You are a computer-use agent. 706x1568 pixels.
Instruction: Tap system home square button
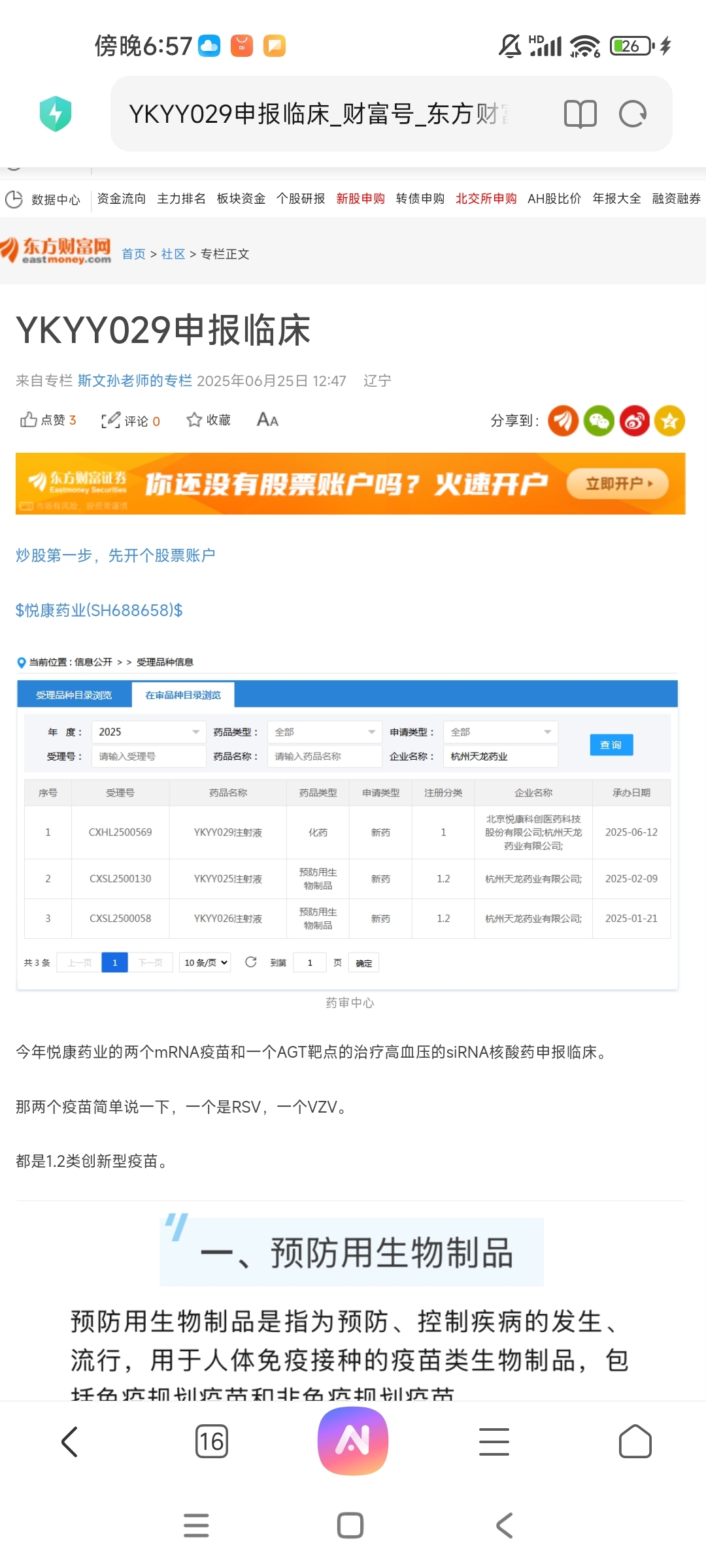pyautogui.click(x=350, y=1526)
